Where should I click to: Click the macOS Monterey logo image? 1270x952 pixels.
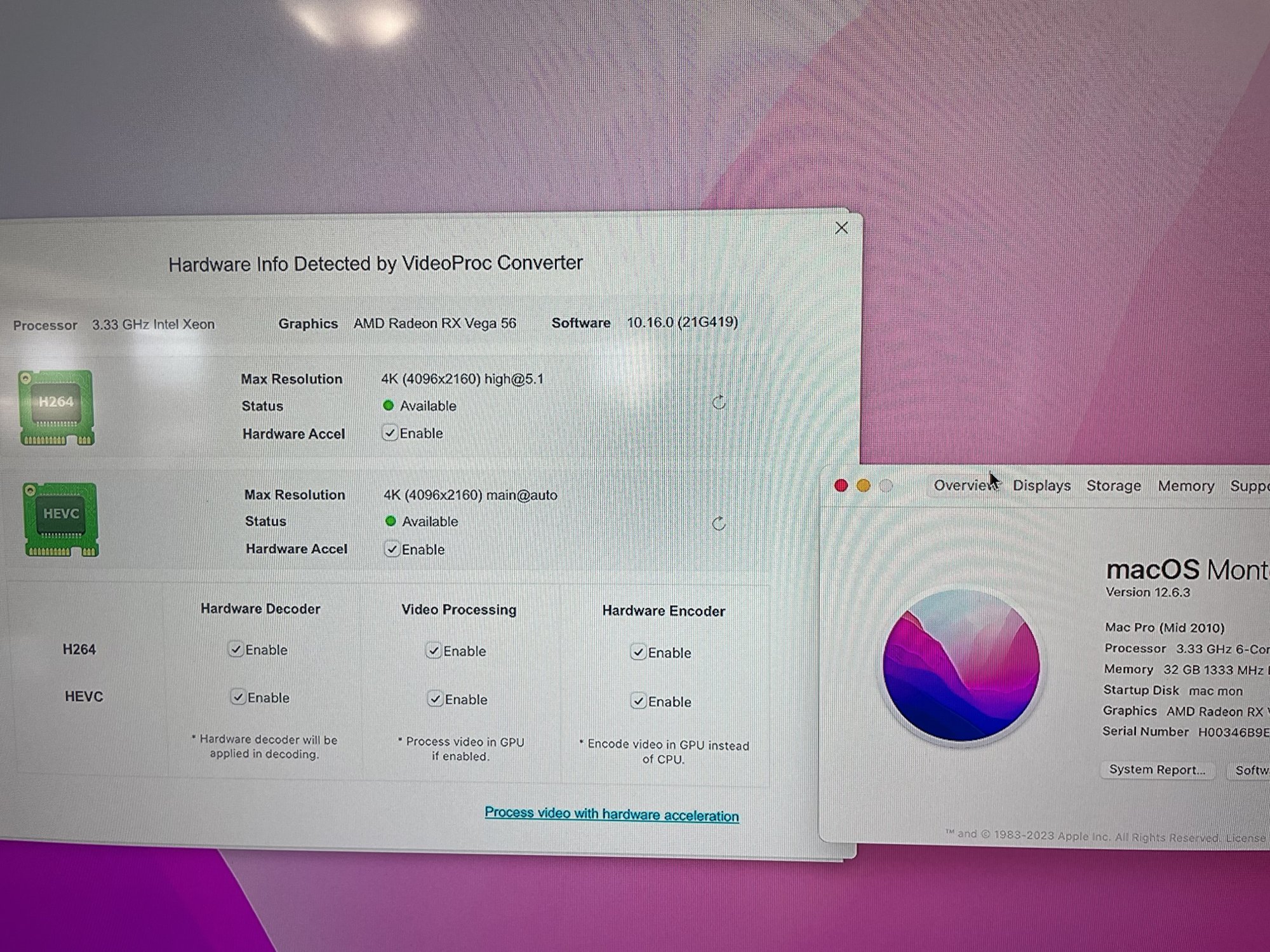(961, 665)
